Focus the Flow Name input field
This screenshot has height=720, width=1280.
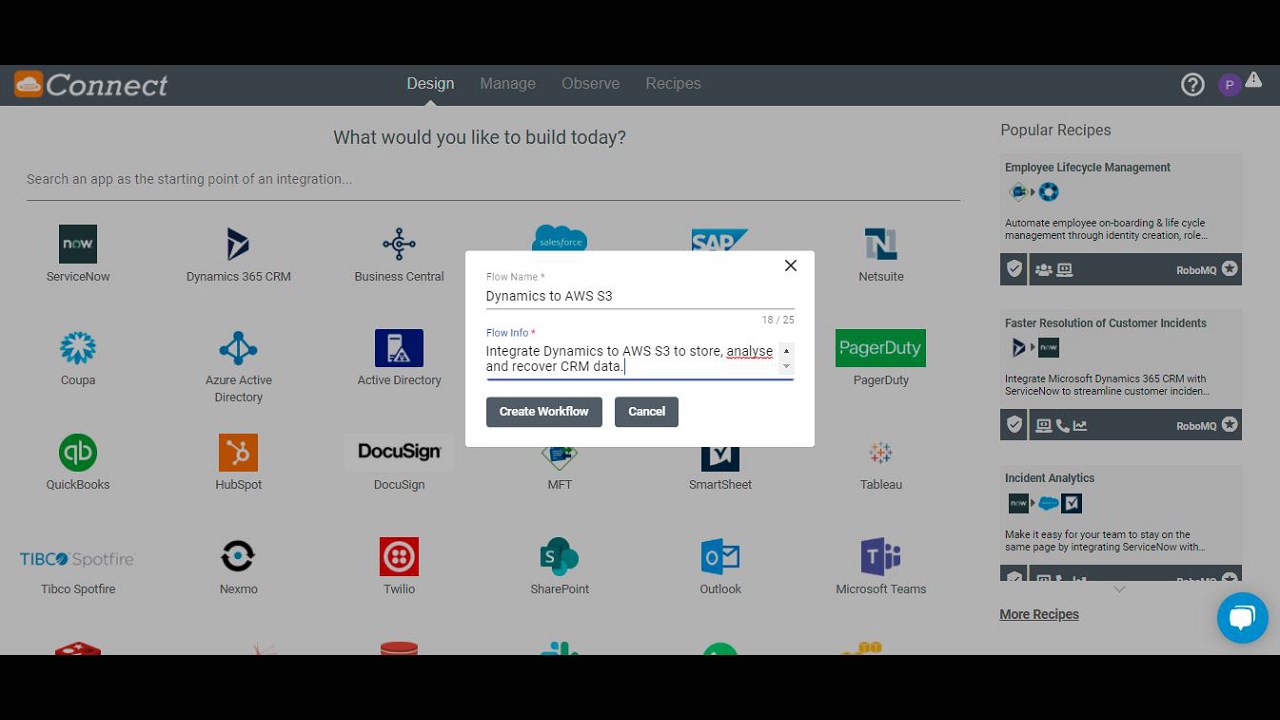point(640,296)
